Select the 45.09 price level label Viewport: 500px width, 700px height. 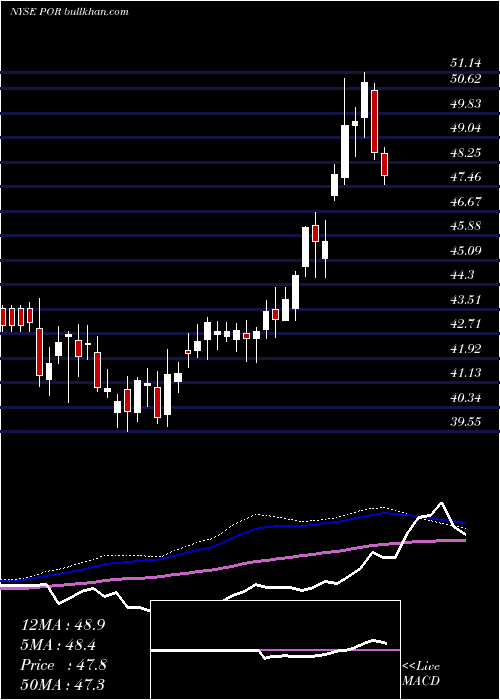466,250
